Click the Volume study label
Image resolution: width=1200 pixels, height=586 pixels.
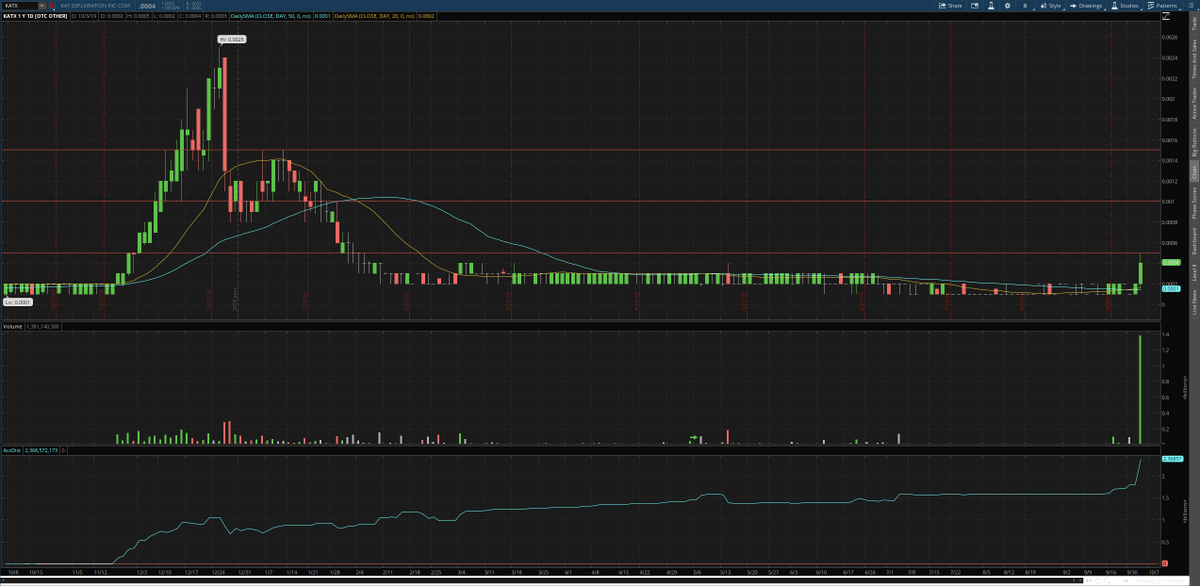[12, 327]
